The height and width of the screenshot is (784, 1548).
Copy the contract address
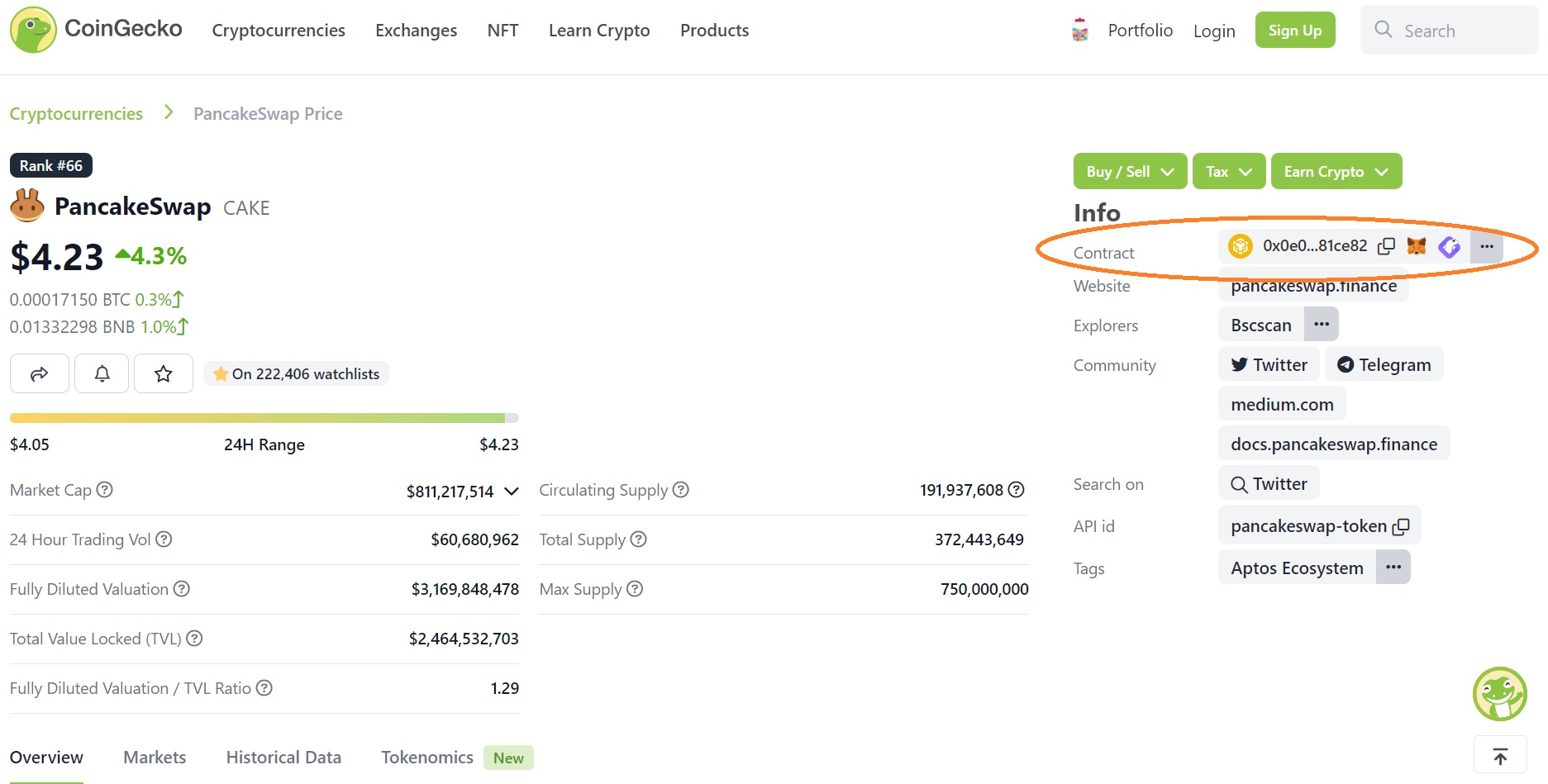(1387, 245)
